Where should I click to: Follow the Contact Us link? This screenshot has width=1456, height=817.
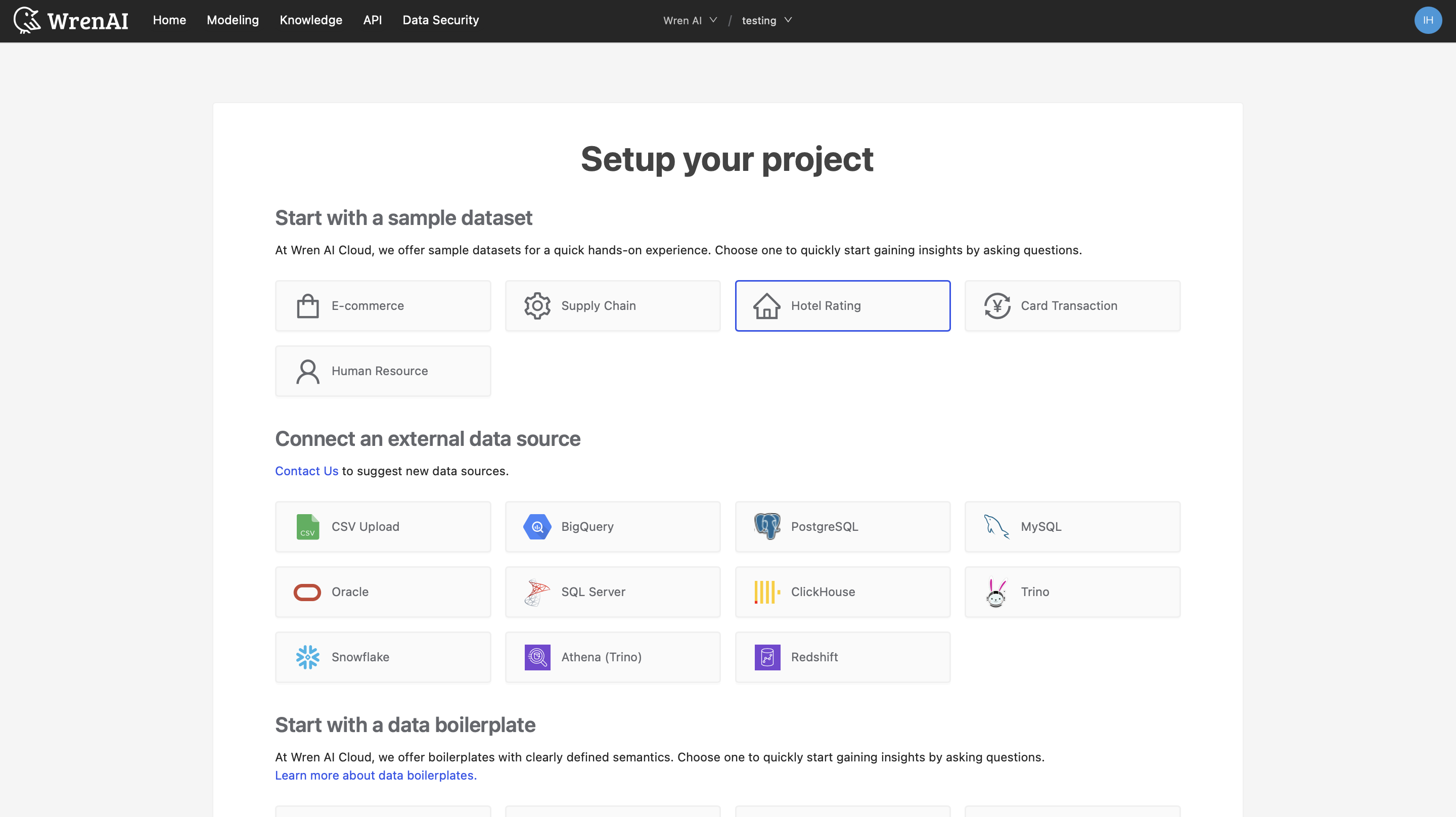point(306,471)
